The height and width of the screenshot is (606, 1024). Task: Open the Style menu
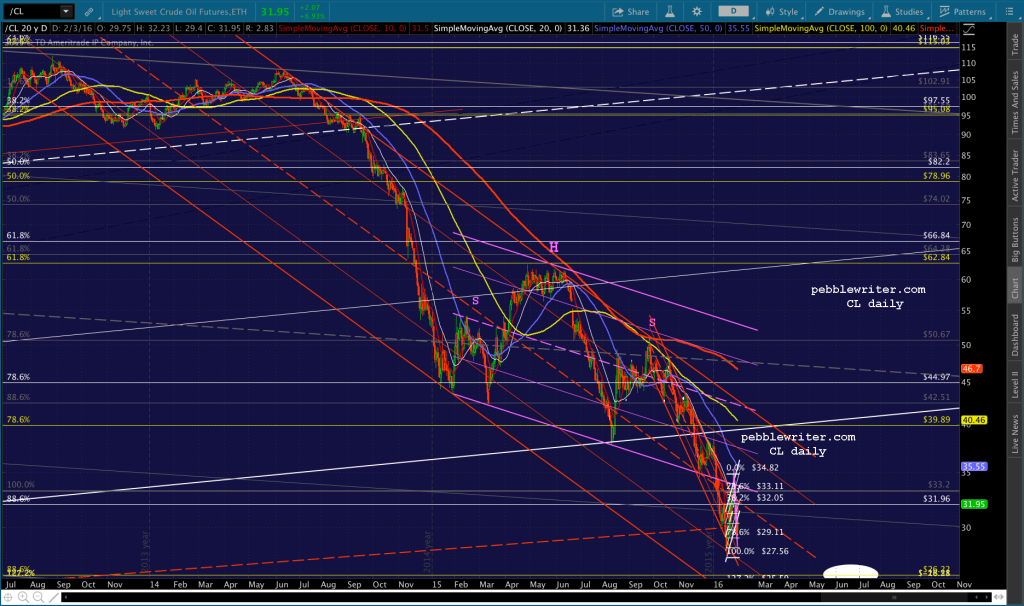782,12
